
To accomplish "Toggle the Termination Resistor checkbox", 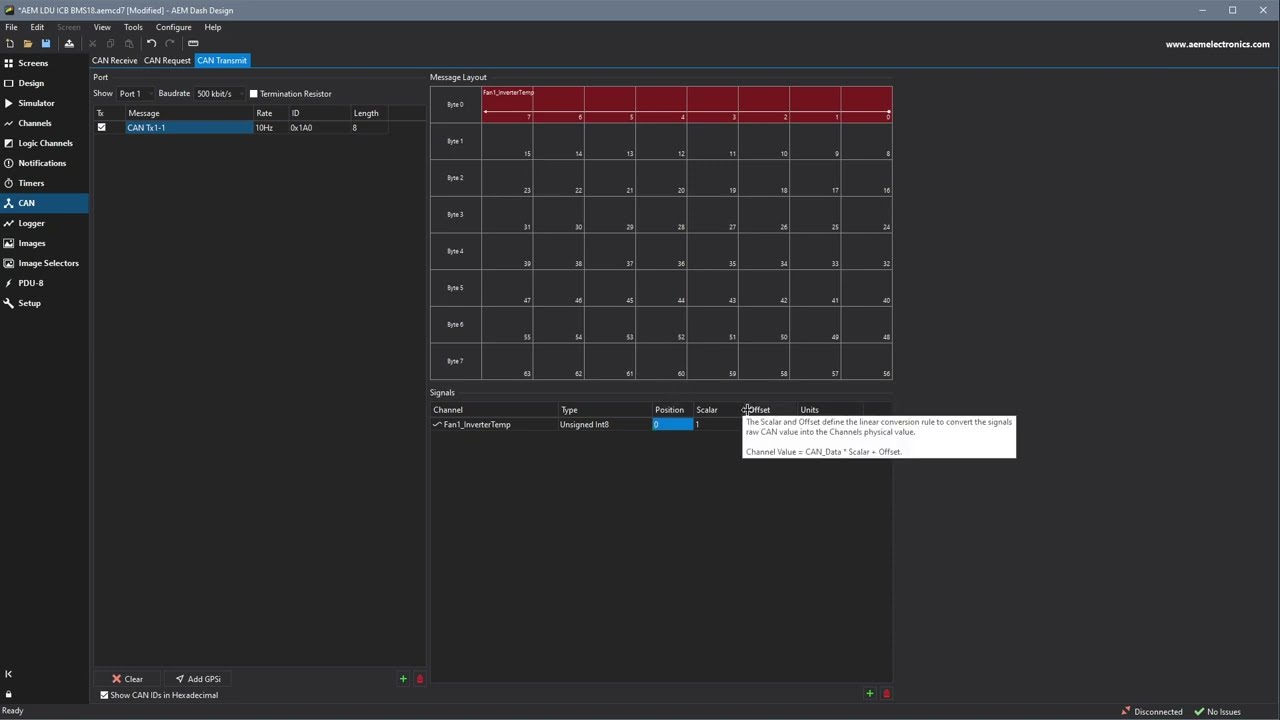I will pyautogui.click(x=253, y=94).
